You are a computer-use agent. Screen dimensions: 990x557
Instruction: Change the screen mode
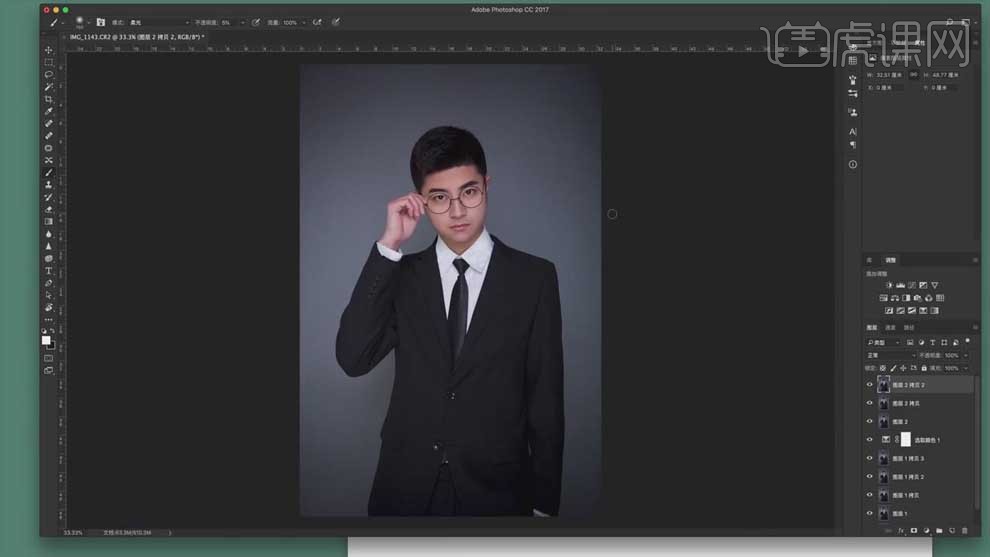(49, 371)
